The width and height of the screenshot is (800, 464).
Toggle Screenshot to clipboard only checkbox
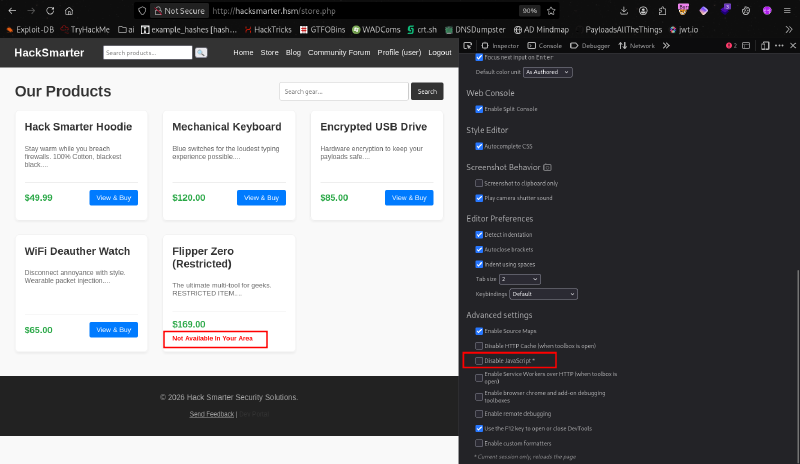point(479,183)
